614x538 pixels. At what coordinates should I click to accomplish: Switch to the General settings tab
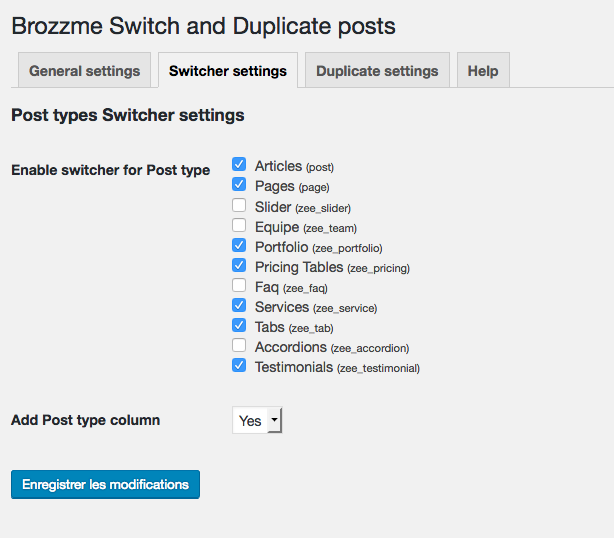84,71
